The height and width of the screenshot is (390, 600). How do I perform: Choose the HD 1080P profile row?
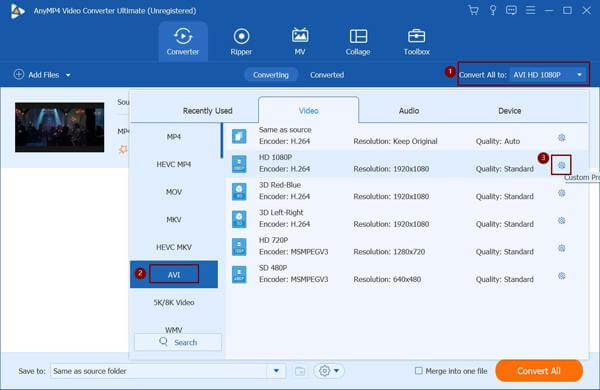406,164
